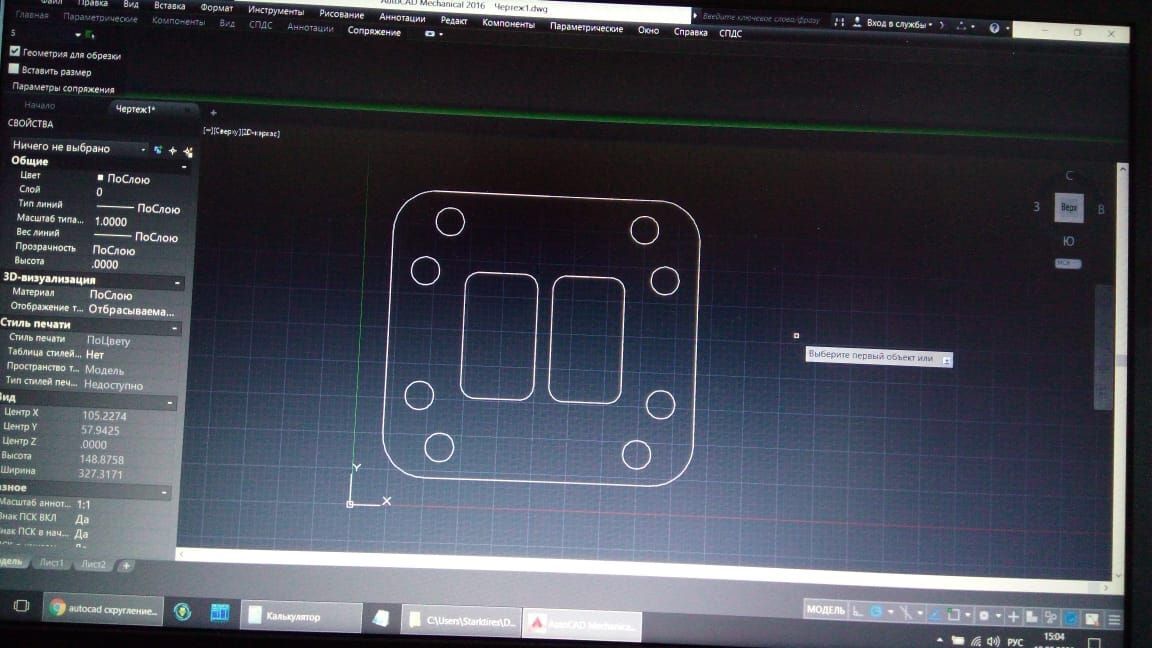
Task: Toggle the blue hardware acceleration button
Action: pyautogui.click(x=1071, y=618)
